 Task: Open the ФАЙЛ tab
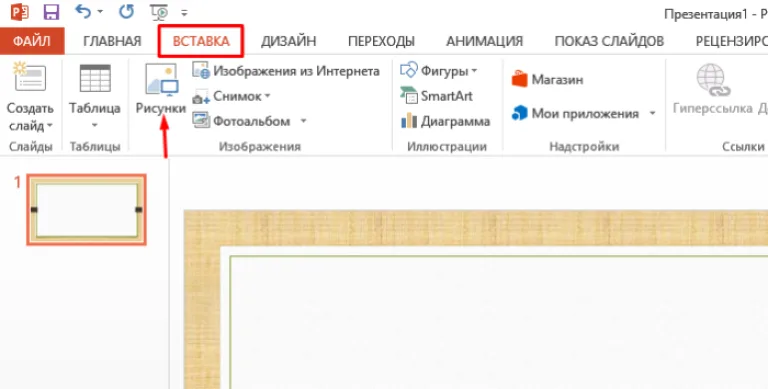coord(32,41)
